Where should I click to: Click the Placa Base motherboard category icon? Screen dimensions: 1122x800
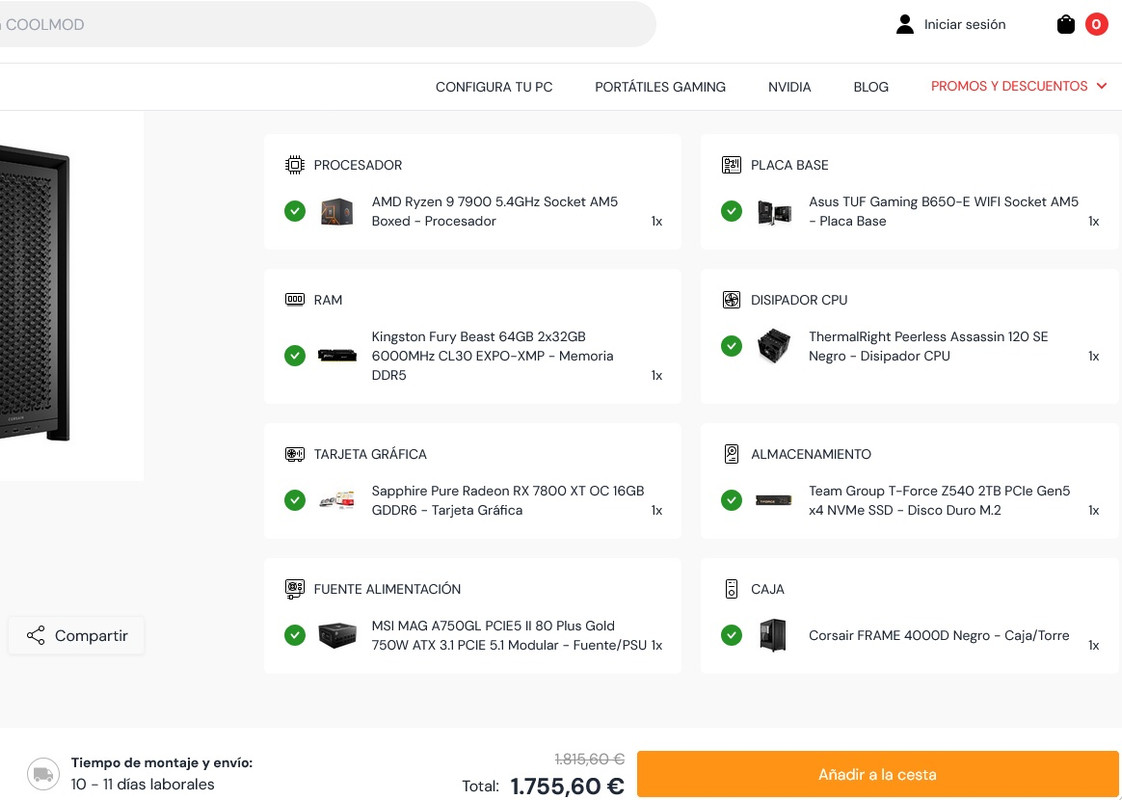pyautogui.click(x=731, y=165)
